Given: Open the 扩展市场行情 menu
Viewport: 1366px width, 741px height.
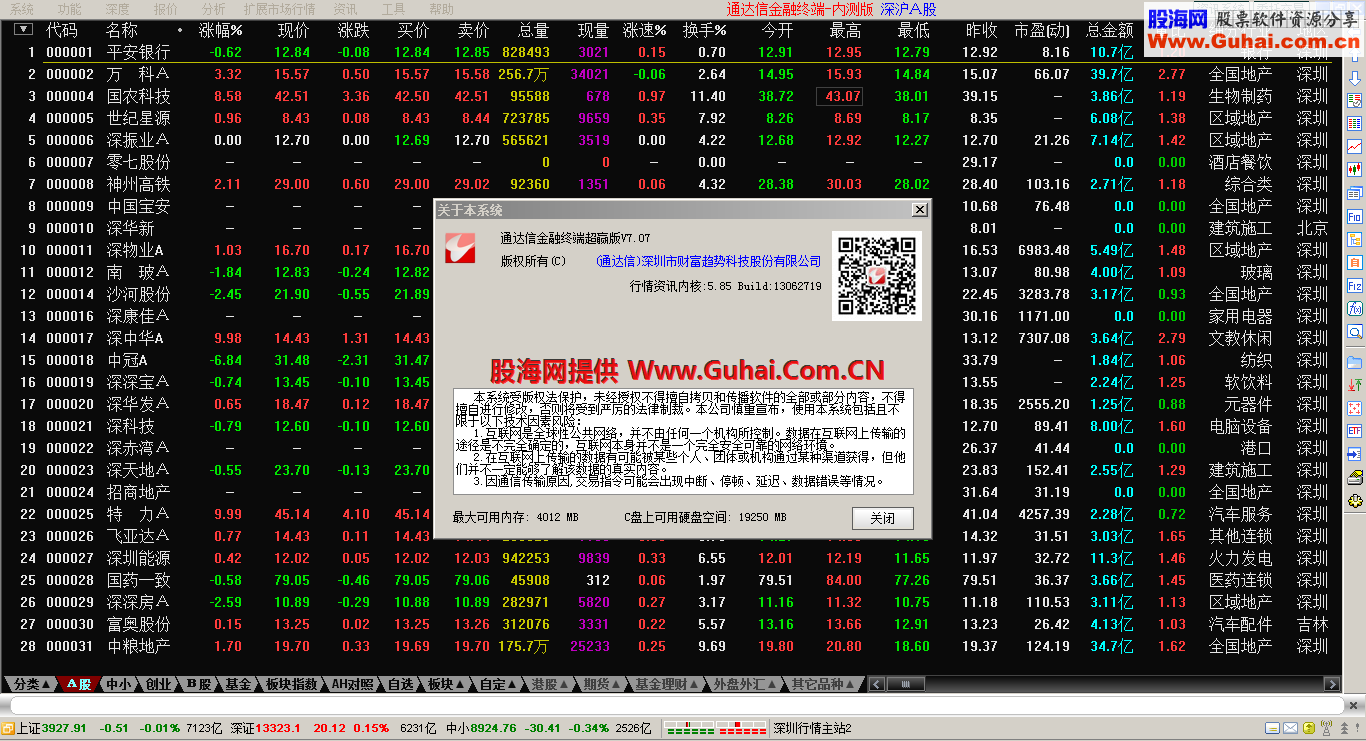Looking at the screenshot, I should click(x=279, y=9).
